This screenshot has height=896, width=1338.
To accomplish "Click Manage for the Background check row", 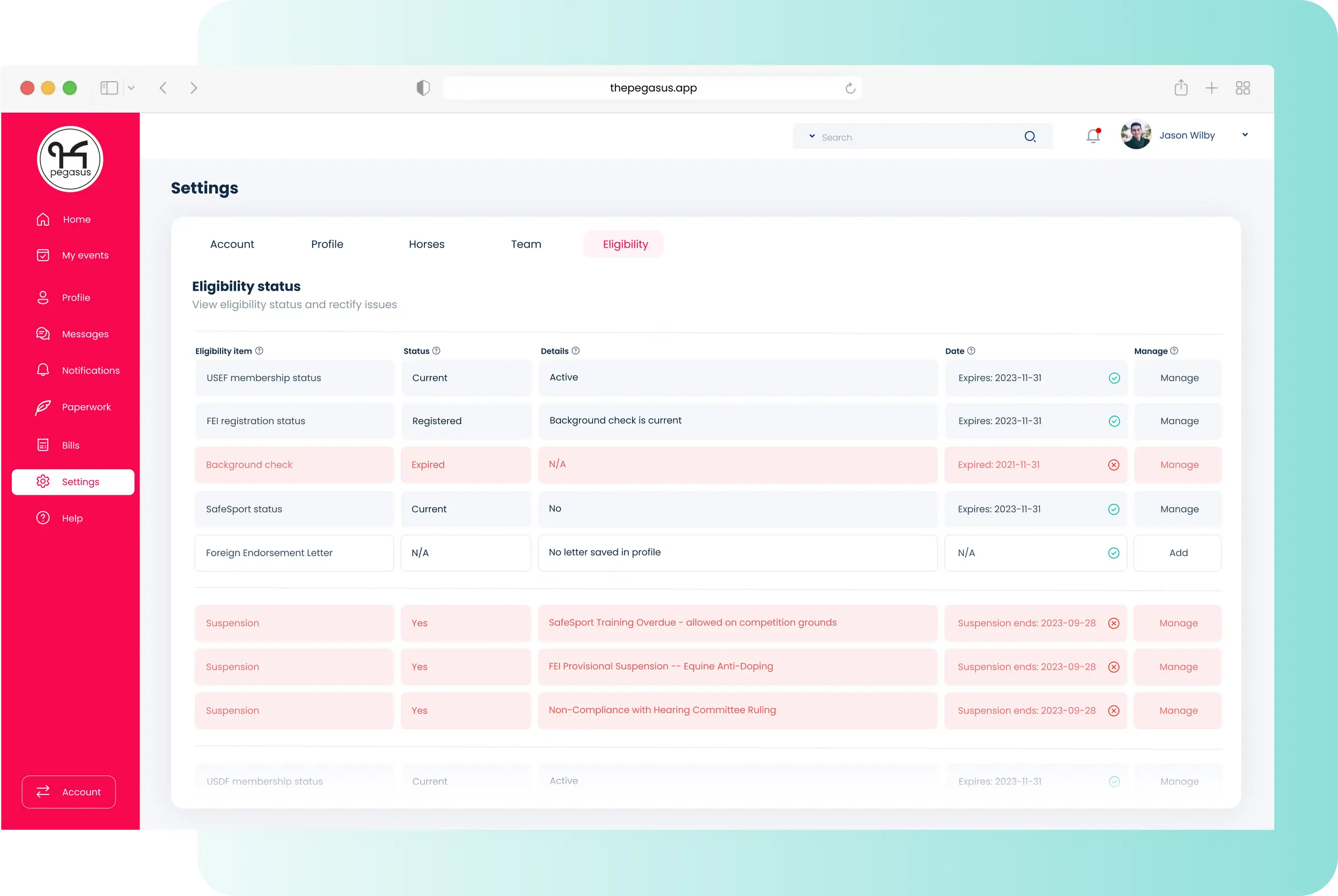I will coord(1179,464).
